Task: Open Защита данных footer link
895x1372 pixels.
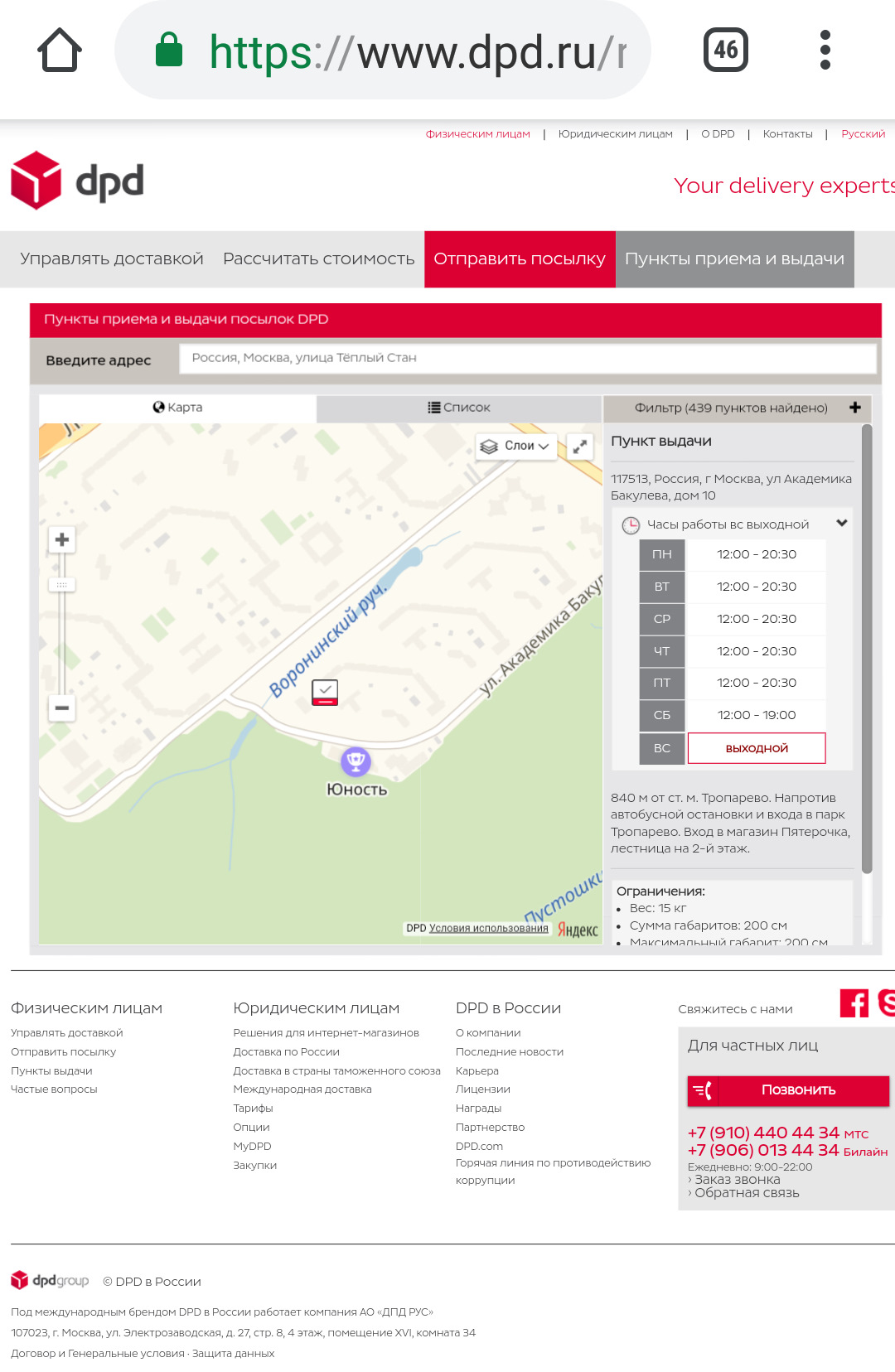Action: [233, 1354]
